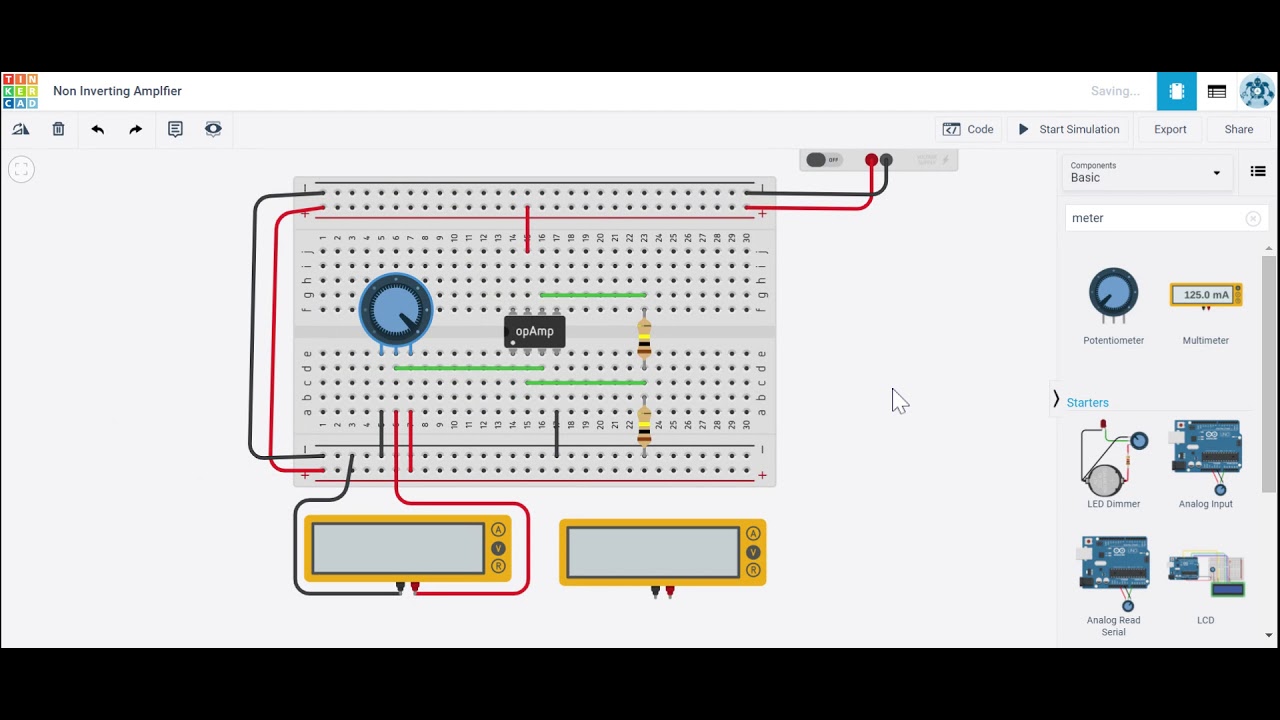Set left multimeter to Voltage mode
The height and width of the screenshot is (720, 1280).
click(x=498, y=549)
